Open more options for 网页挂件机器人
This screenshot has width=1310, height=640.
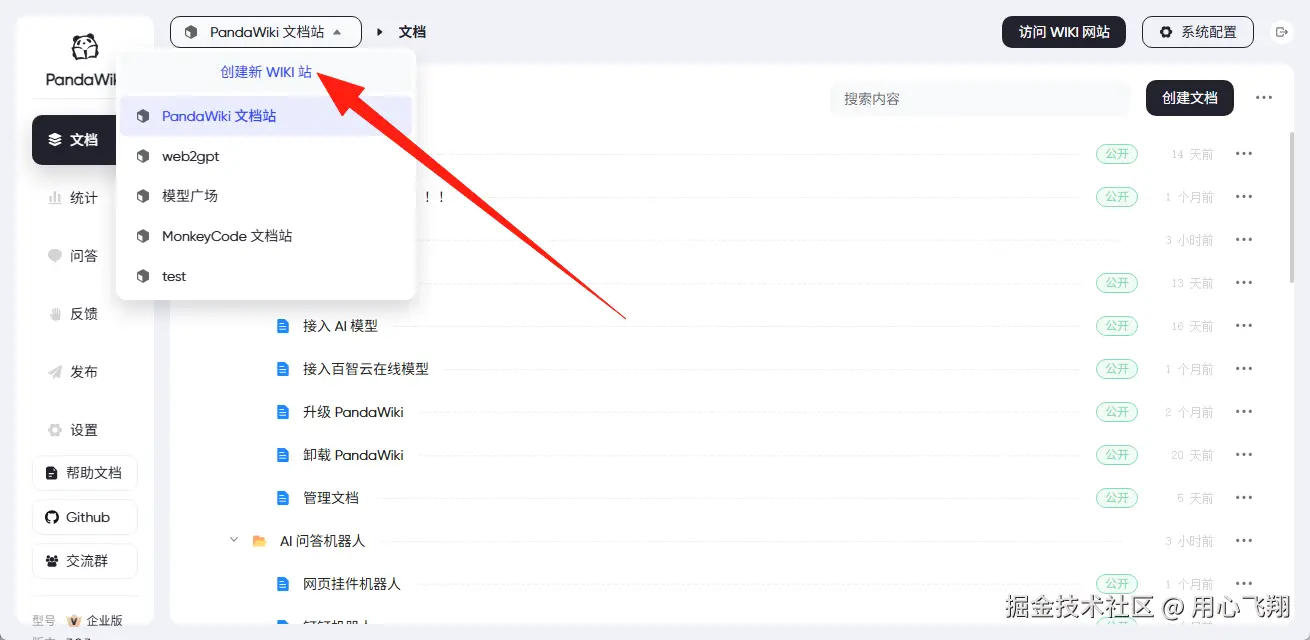1244,584
